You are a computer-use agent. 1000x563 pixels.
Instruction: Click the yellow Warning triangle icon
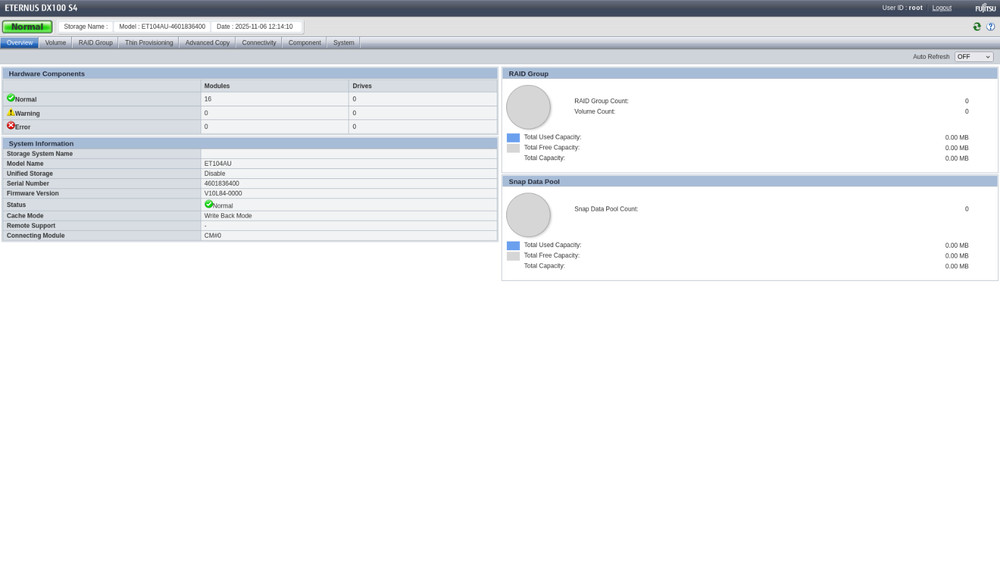tap(11, 112)
